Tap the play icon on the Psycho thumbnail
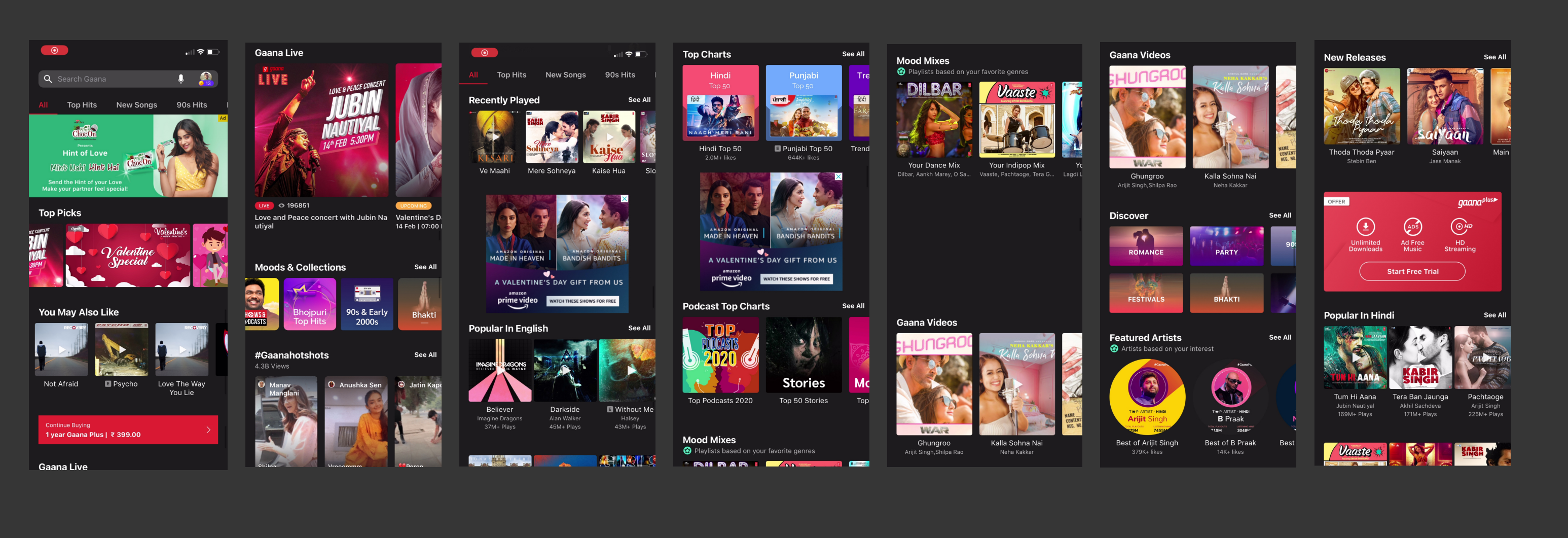The image size is (1568, 538). pos(122,349)
